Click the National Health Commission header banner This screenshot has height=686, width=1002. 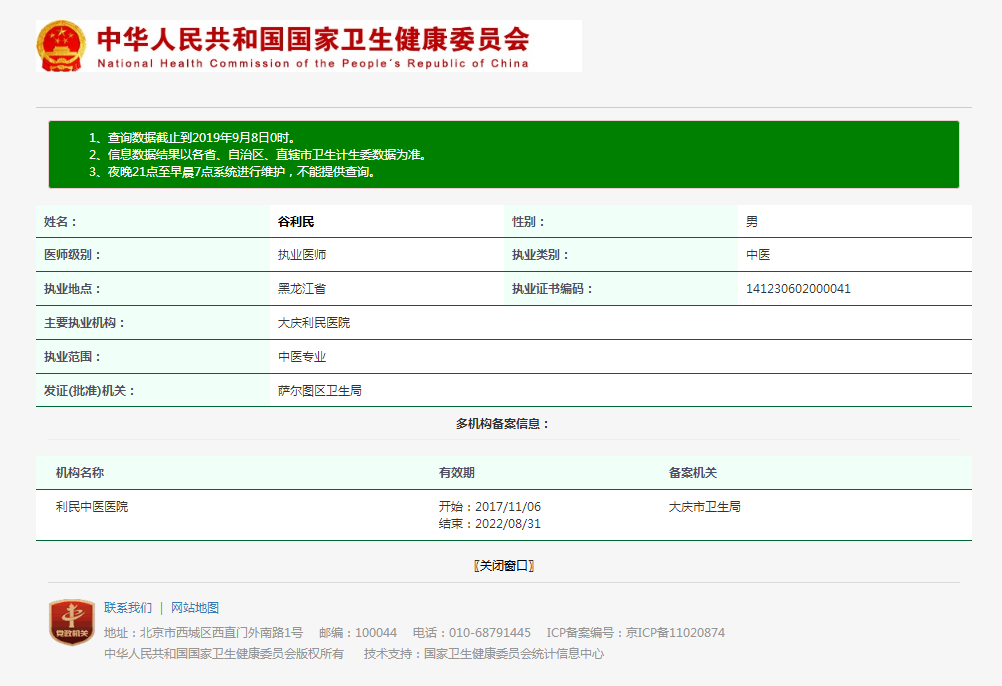point(309,46)
